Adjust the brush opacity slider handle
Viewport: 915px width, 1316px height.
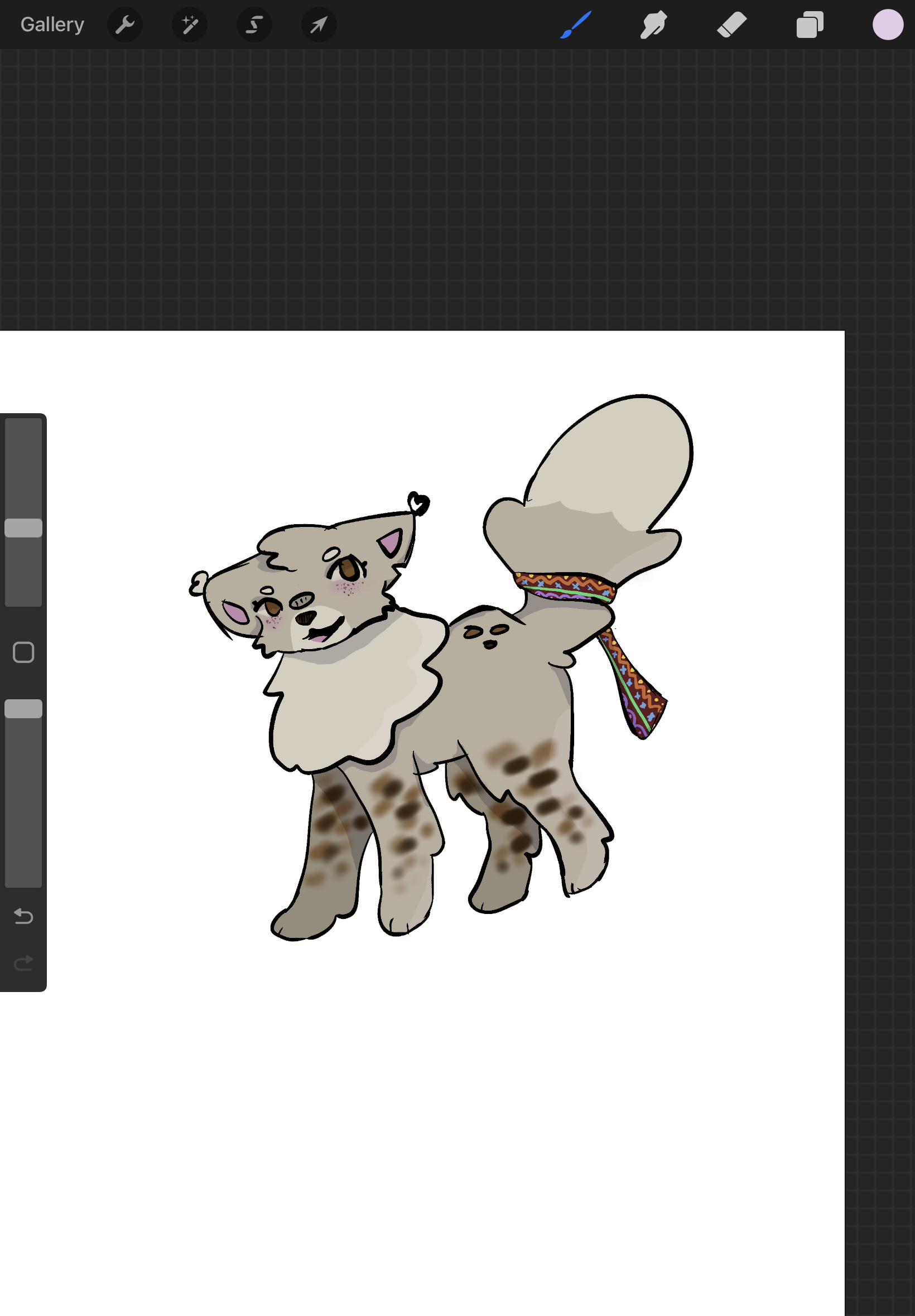coord(23,709)
